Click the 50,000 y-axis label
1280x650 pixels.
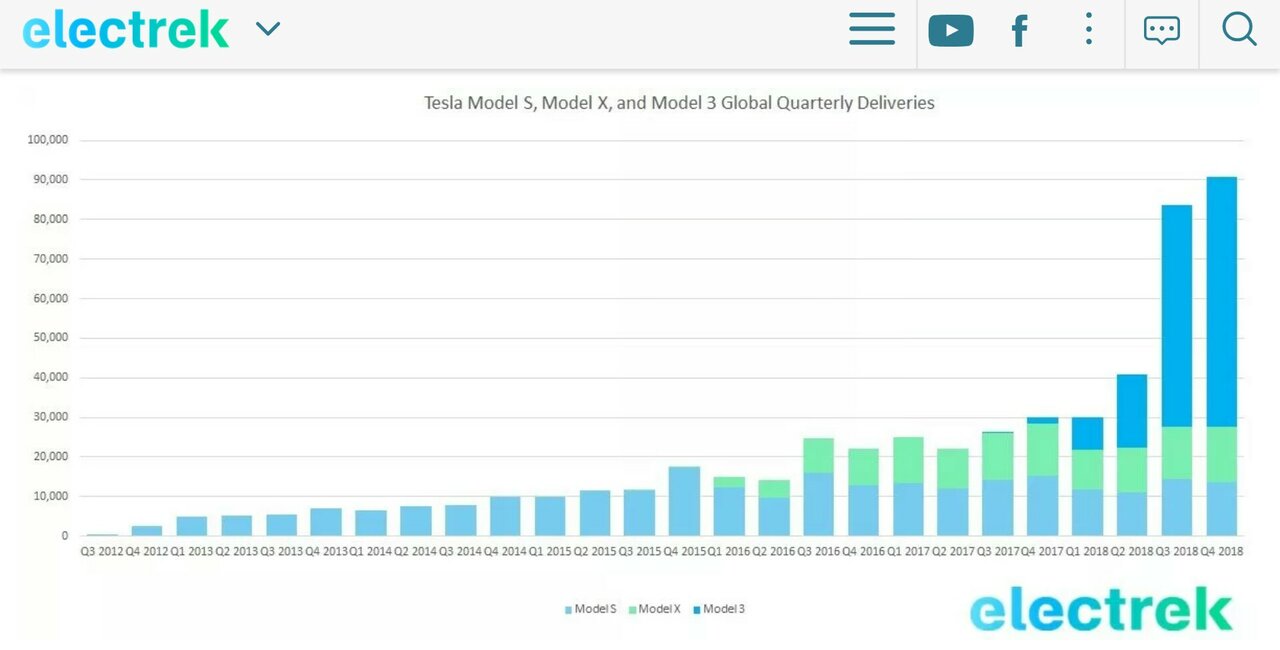click(x=50, y=338)
